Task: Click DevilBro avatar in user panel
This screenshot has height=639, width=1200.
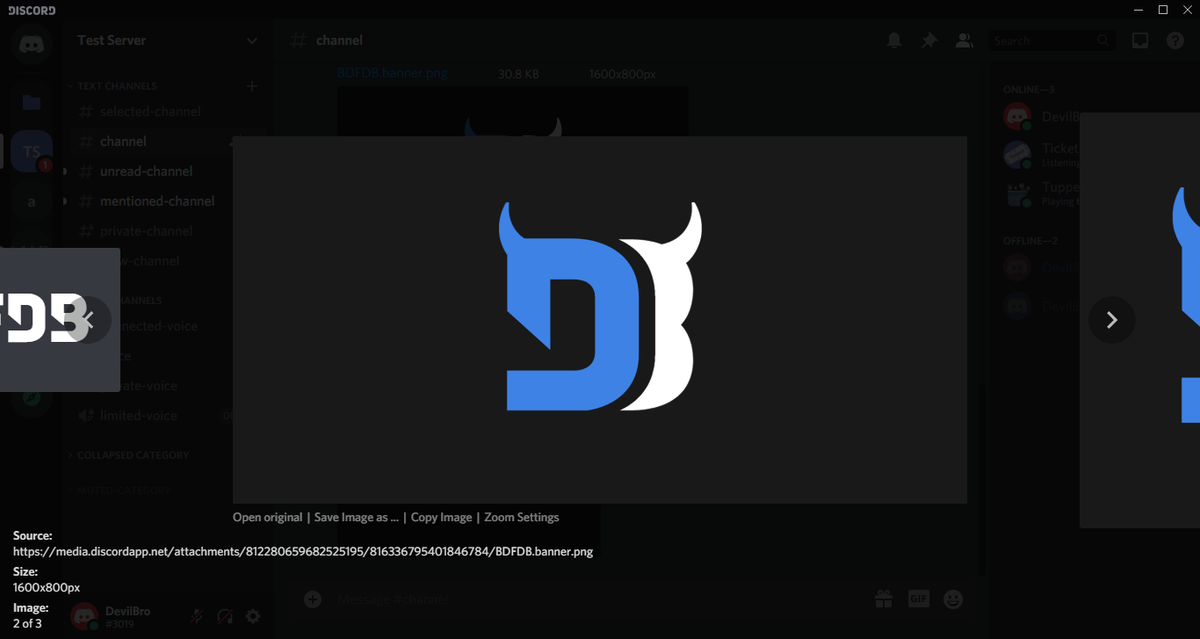Action: (85, 617)
